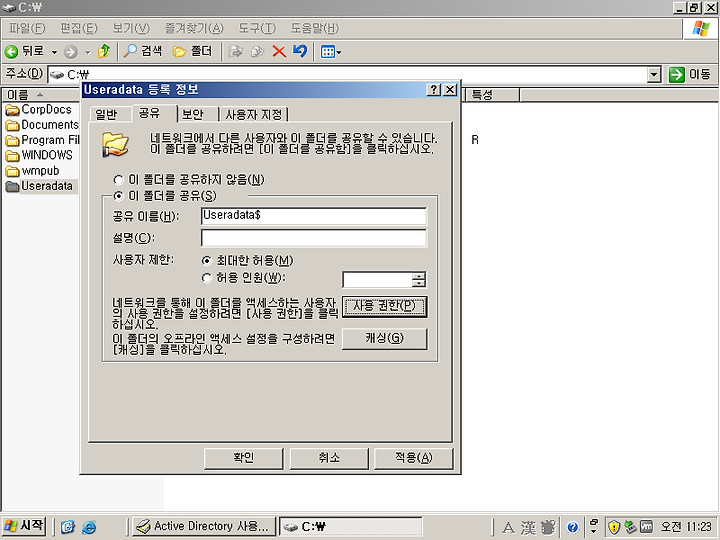
Task: Click the Cancel (취소) button
Action: [x=329, y=458]
